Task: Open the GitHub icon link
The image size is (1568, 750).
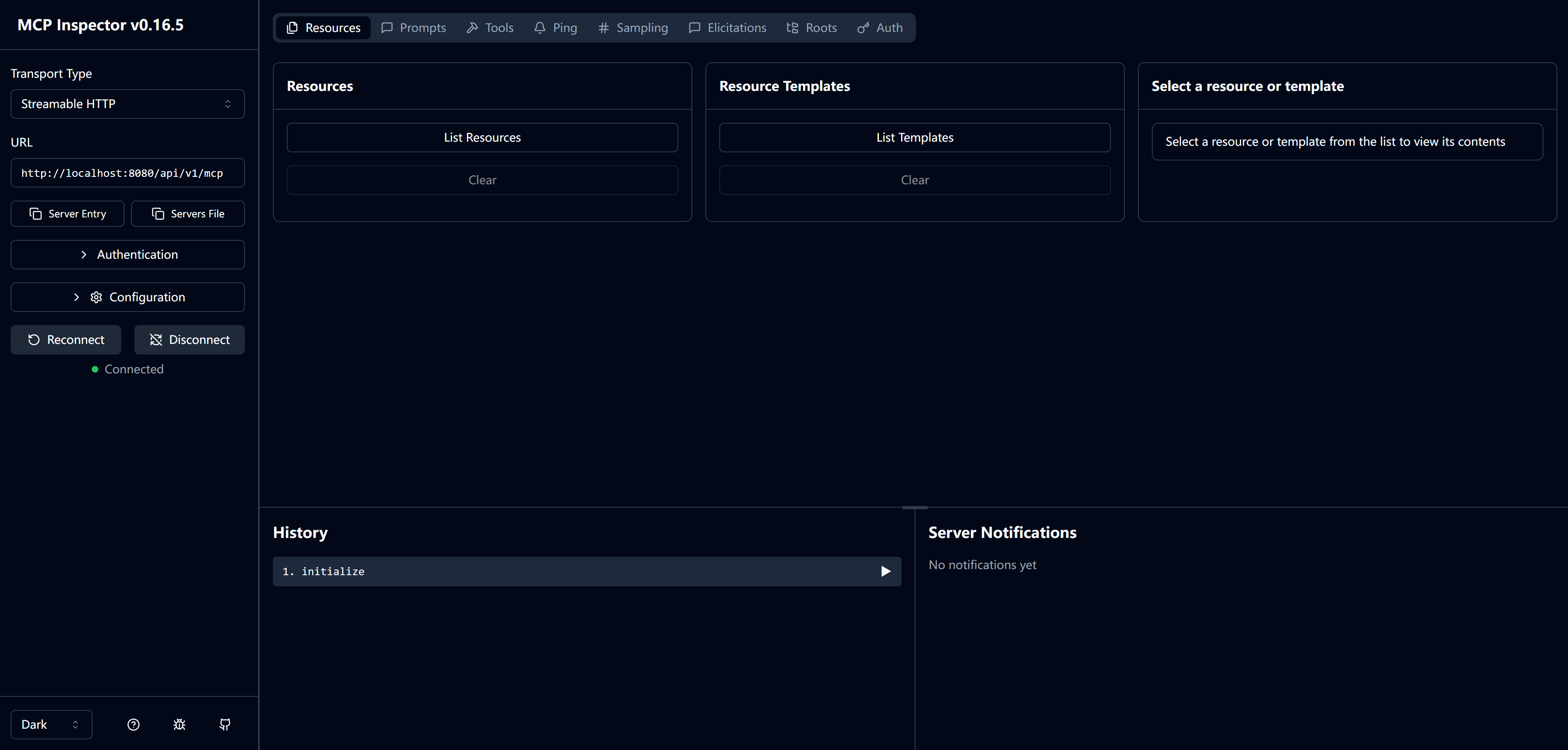Action: click(224, 725)
